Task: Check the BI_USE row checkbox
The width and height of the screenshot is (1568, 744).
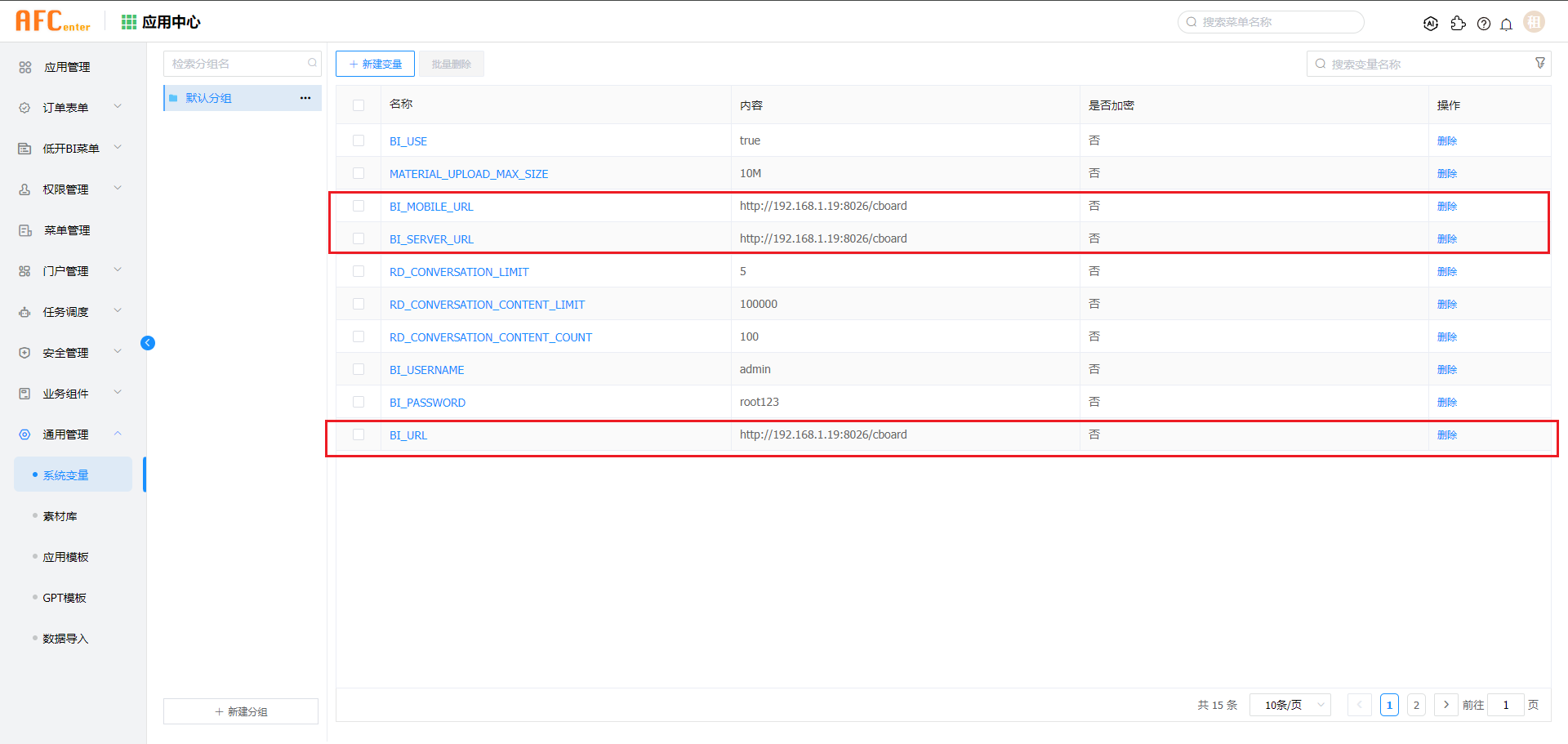Action: [x=359, y=140]
